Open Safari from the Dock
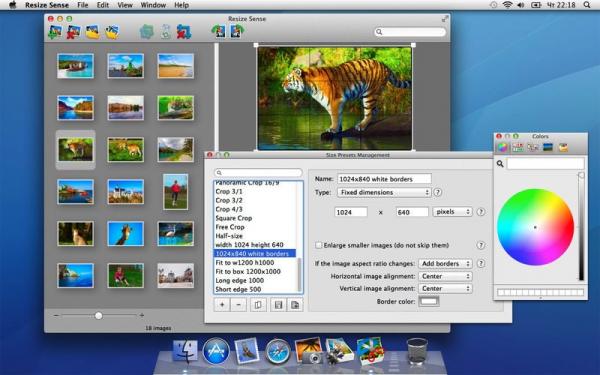The height and width of the screenshot is (375, 600). click(x=278, y=351)
